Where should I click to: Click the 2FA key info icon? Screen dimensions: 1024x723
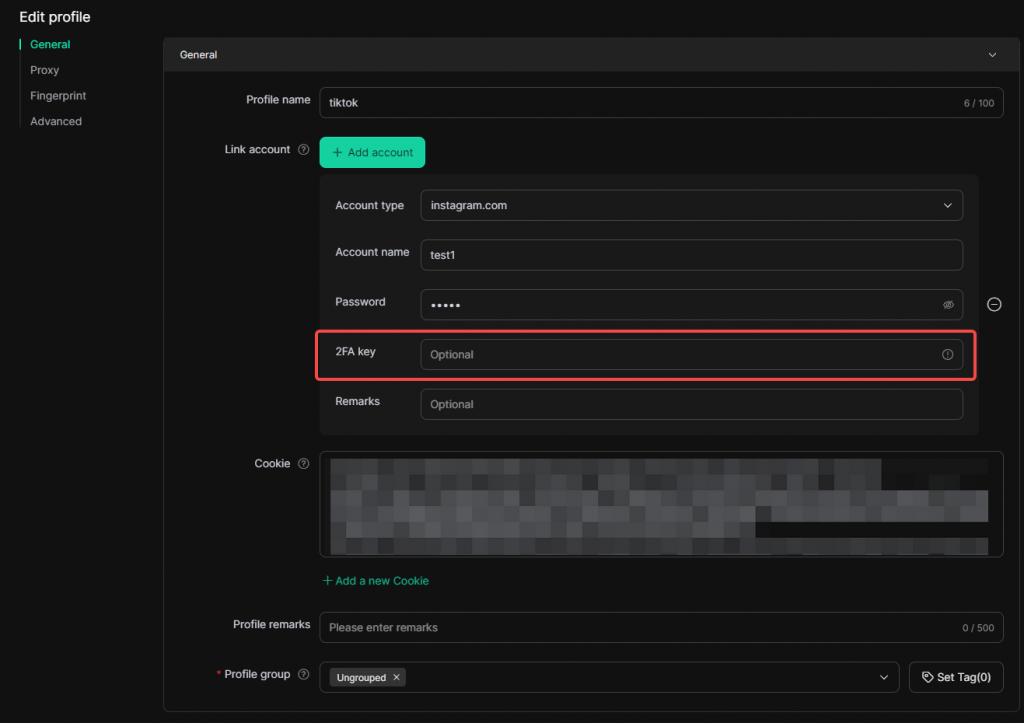point(947,354)
